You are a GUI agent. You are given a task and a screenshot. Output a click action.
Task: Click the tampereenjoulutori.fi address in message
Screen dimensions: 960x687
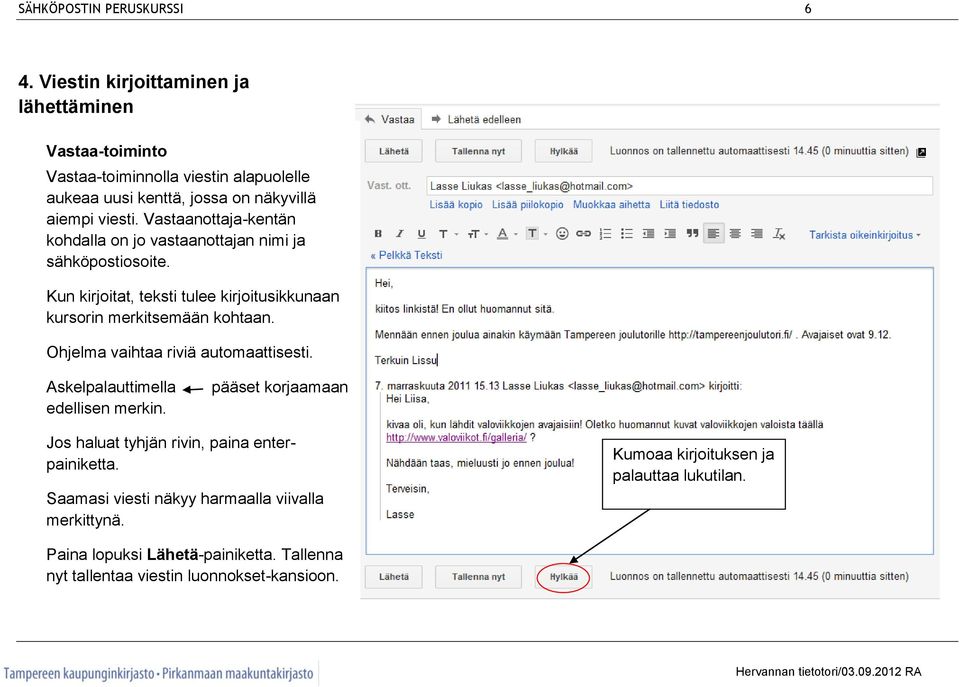[730, 335]
